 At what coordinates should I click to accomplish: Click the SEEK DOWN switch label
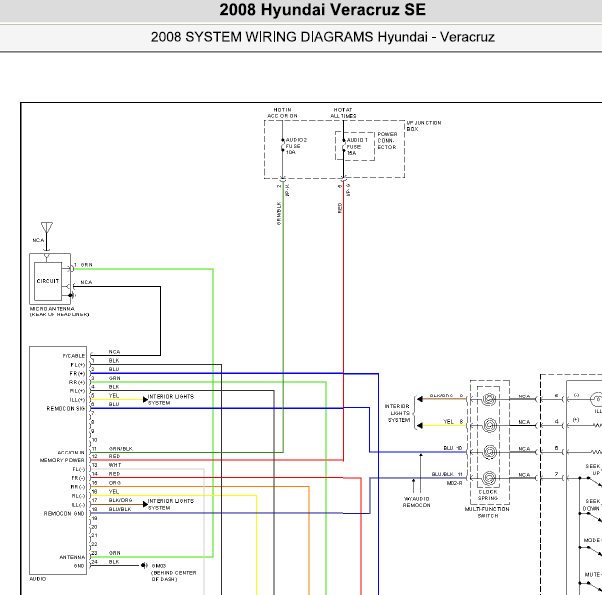tap(592, 505)
